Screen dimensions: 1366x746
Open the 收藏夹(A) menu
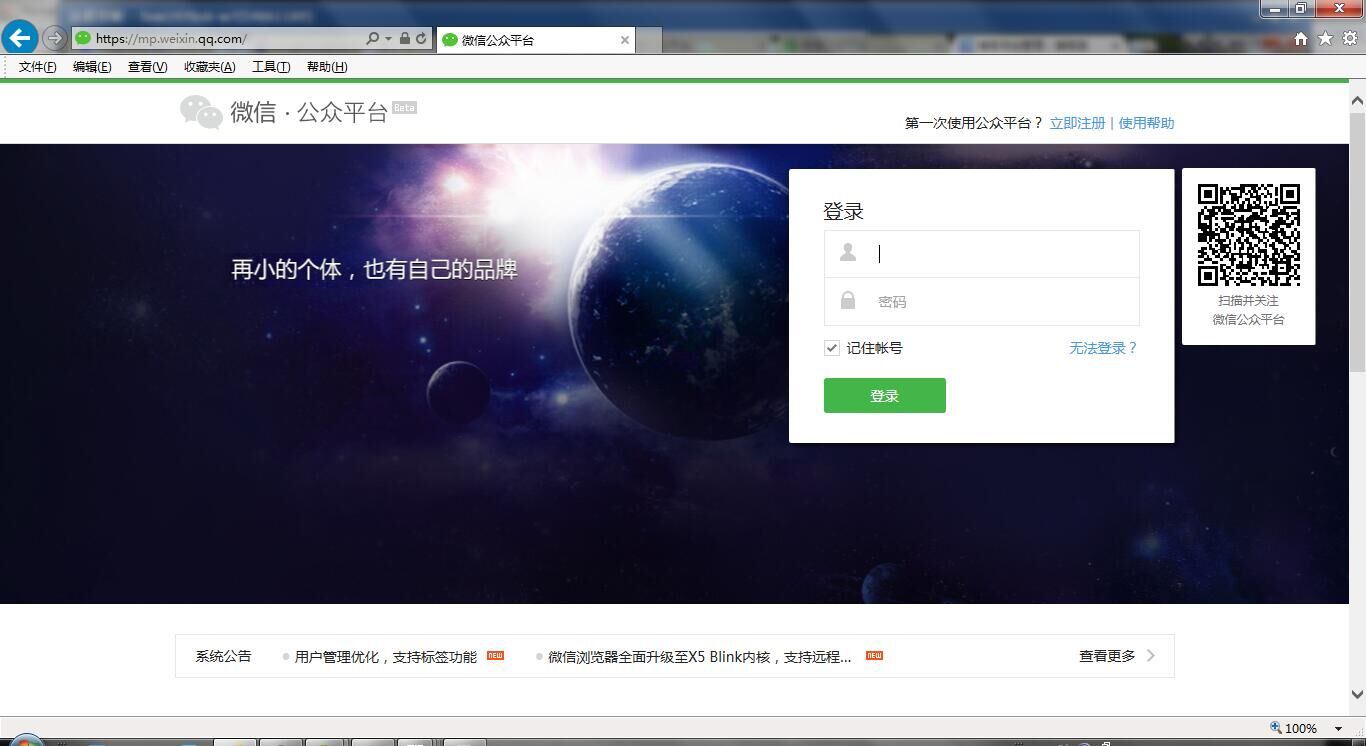[x=209, y=67]
